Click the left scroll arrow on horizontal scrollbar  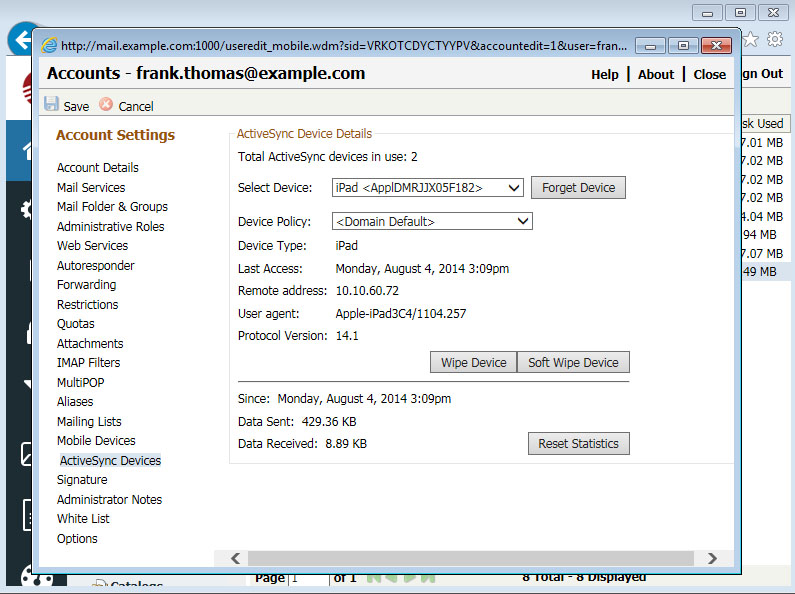point(236,559)
